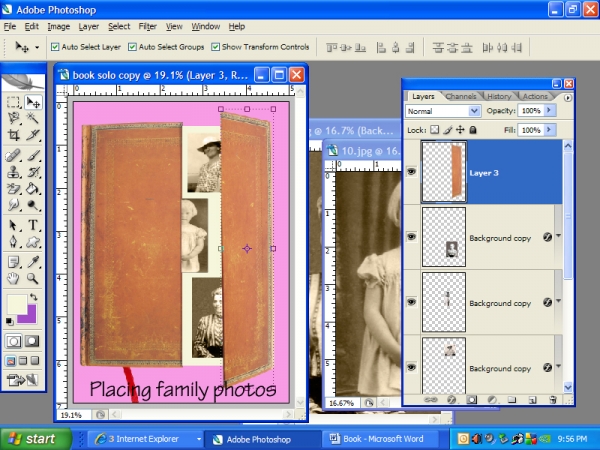Viewport: 600px width, 450px height.
Task: Select the Path Selection arrow tool
Action: pos(14,225)
